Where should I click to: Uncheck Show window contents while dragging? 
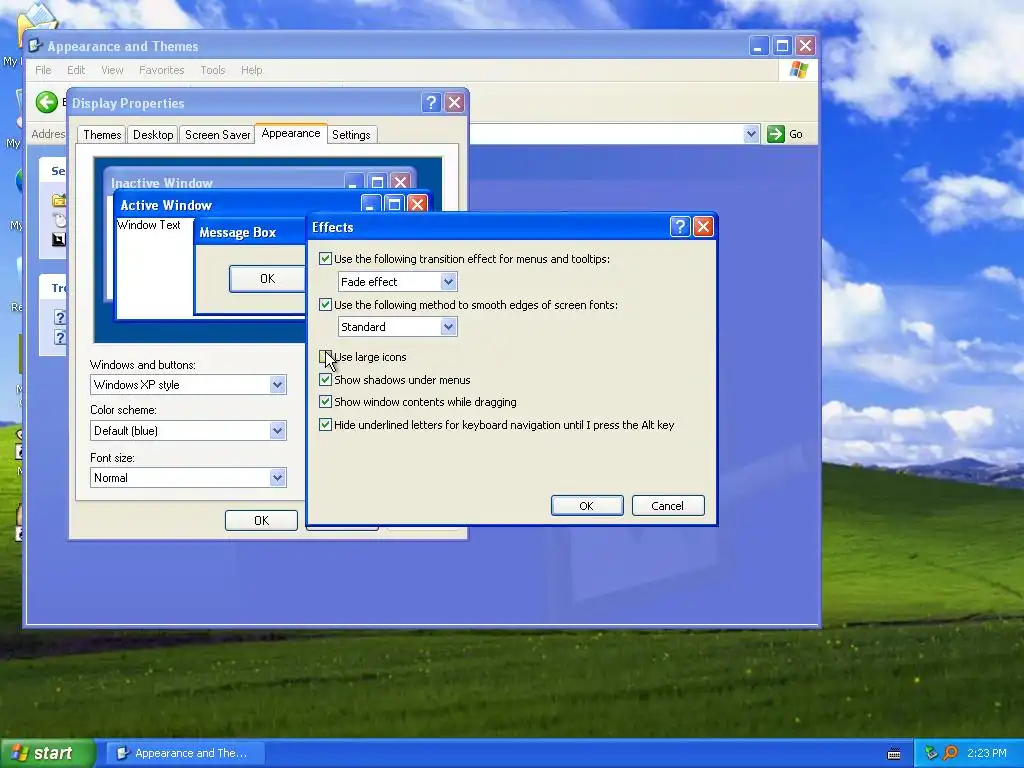tap(325, 402)
